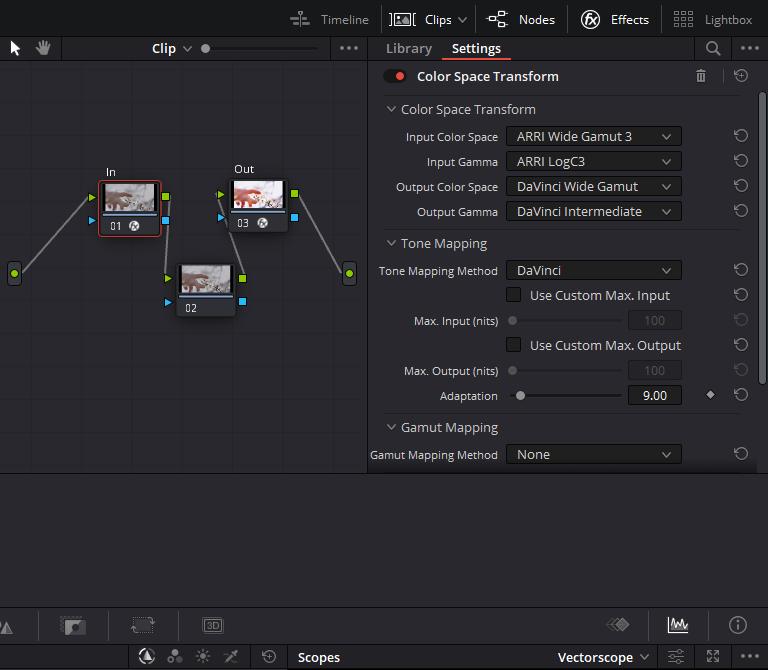Screen dimensions: 768x670
Task: Open Input Gamma dropdown
Action: click(x=594, y=161)
